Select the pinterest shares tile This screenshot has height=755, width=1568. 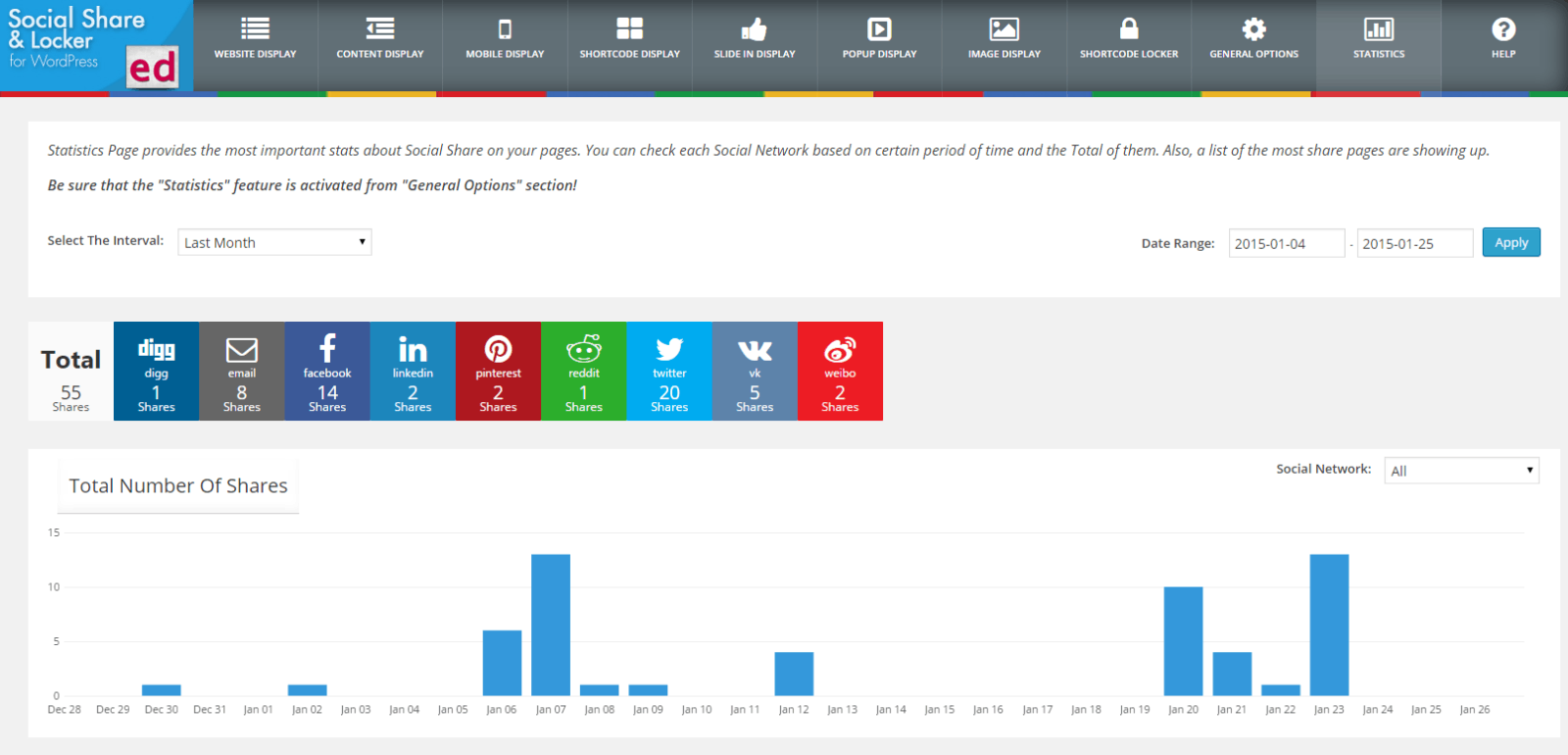pyautogui.click(x=498, y=371)
